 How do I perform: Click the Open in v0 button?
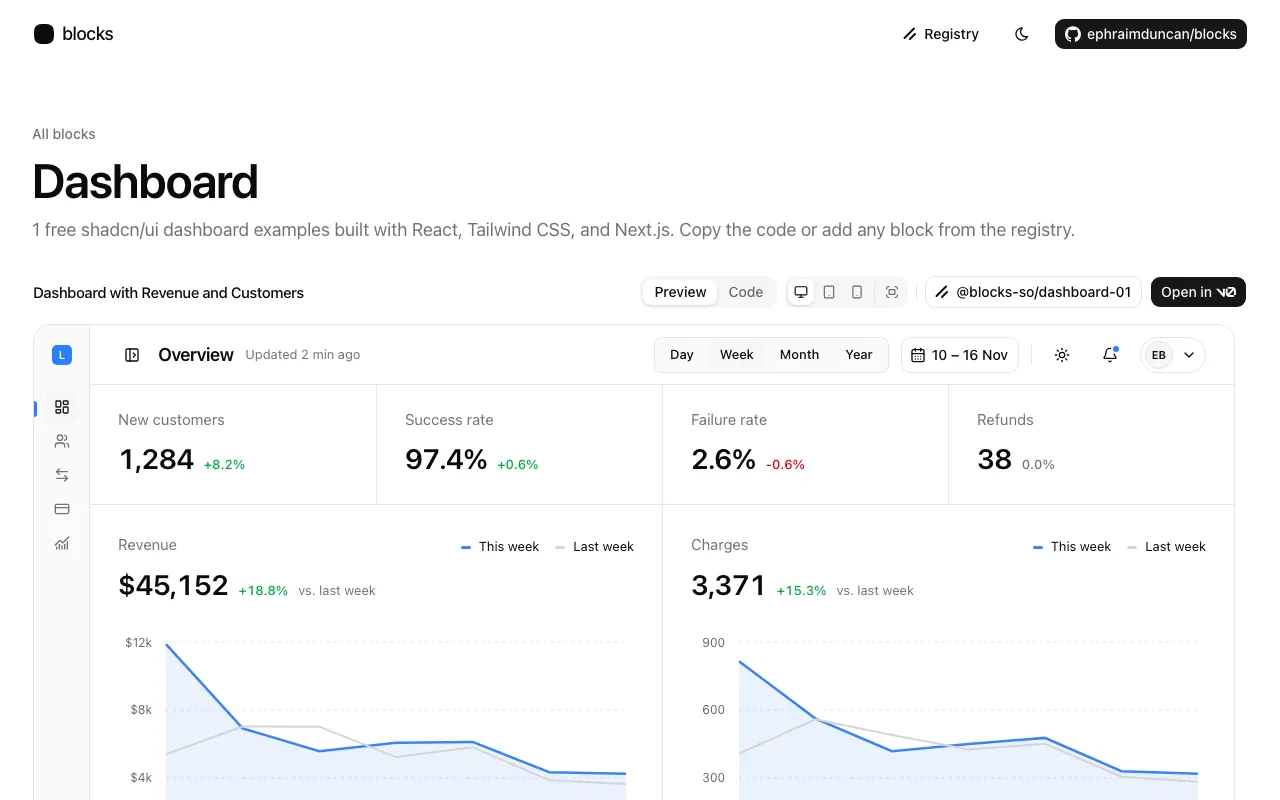point(1198,292)
